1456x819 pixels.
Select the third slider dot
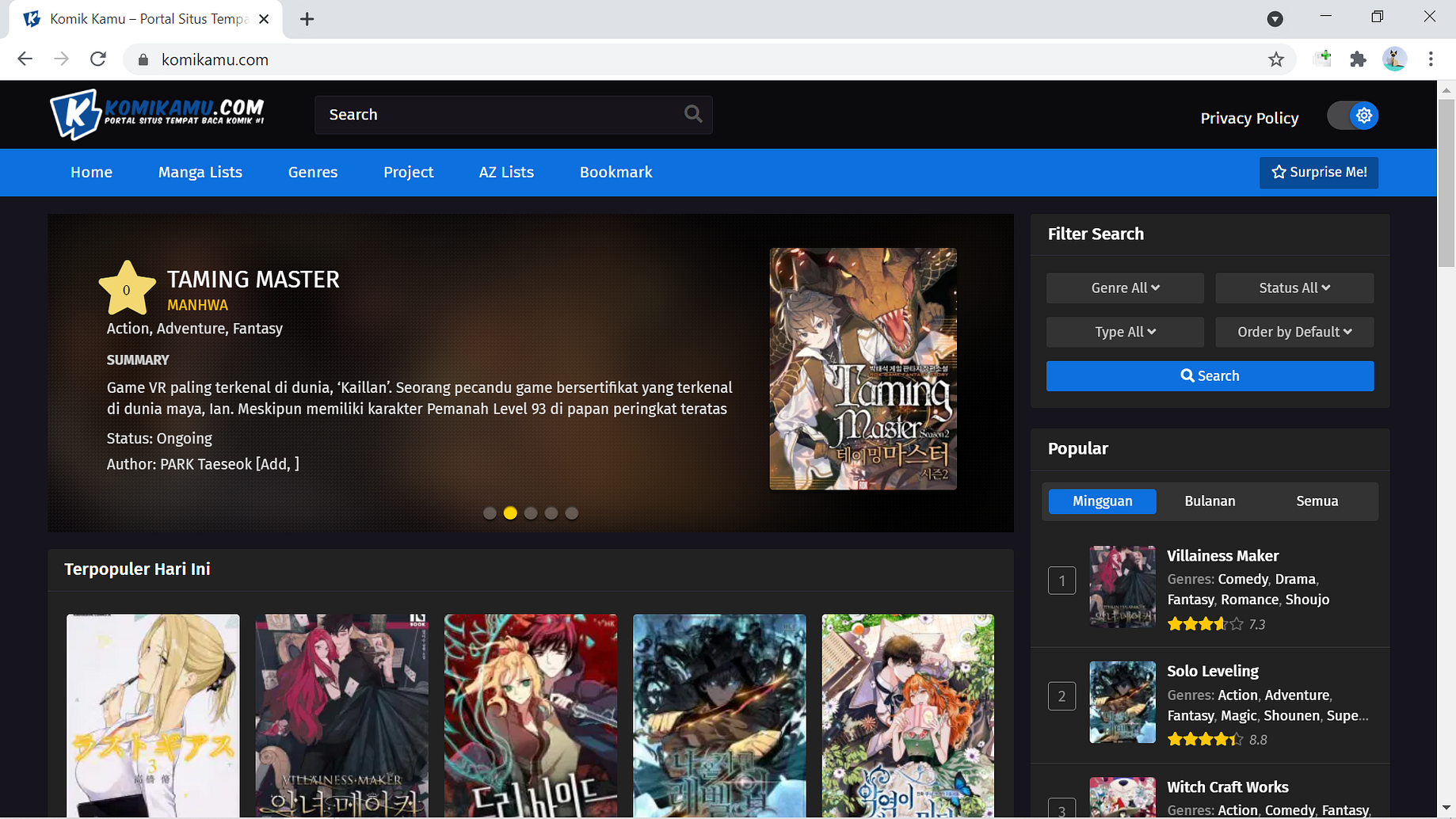[x=531, y=513]
